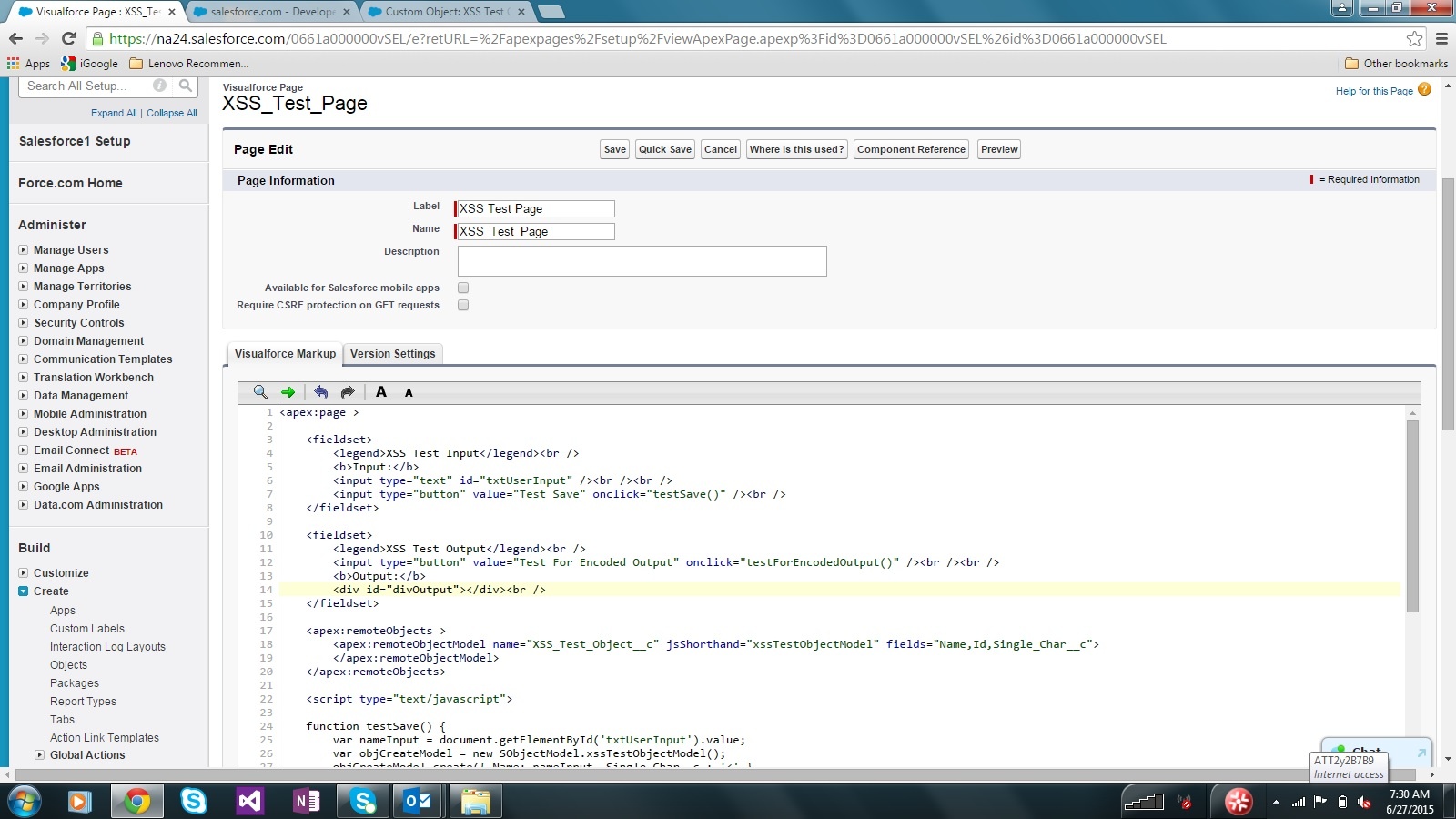Screen dimensions: 1456x819
Task: Click in the Description text area
Action: pyautogui.click(x=642, y=261)
